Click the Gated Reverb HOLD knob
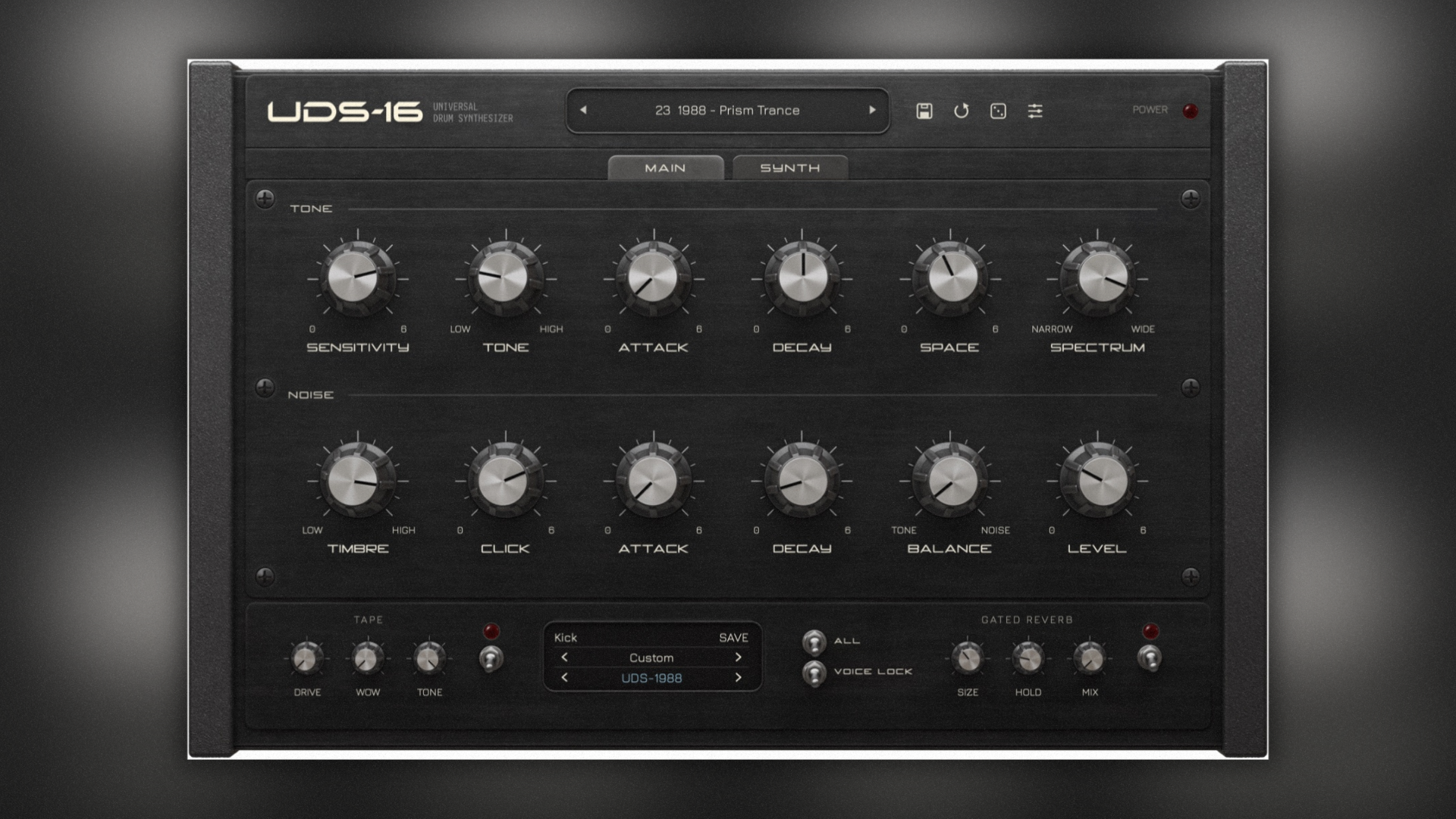Image resolution: width=1456 pixels, height=819 pixels. [x=1028, y=657]
